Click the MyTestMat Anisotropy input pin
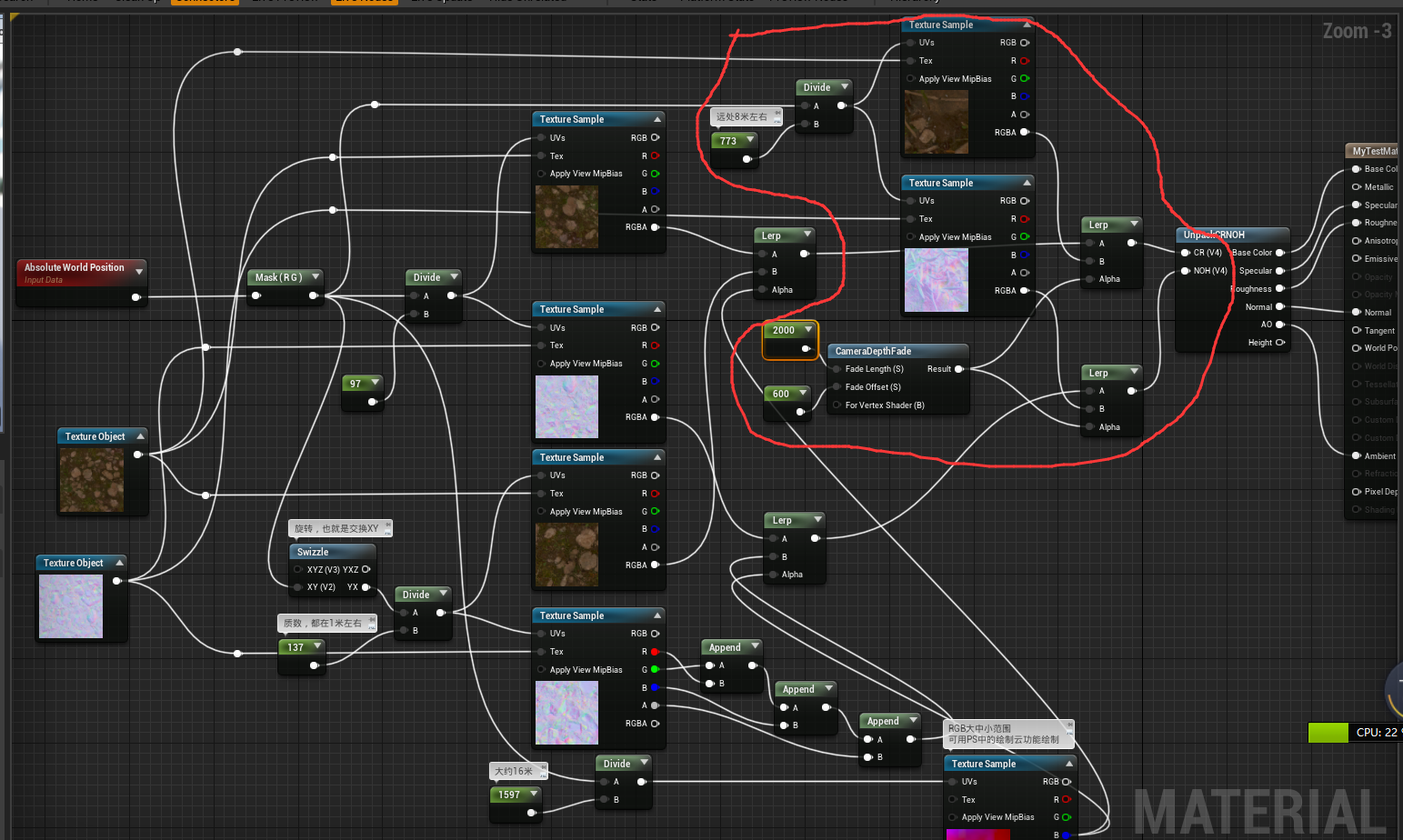1403x840 pixels. (x=1357, y=241)
